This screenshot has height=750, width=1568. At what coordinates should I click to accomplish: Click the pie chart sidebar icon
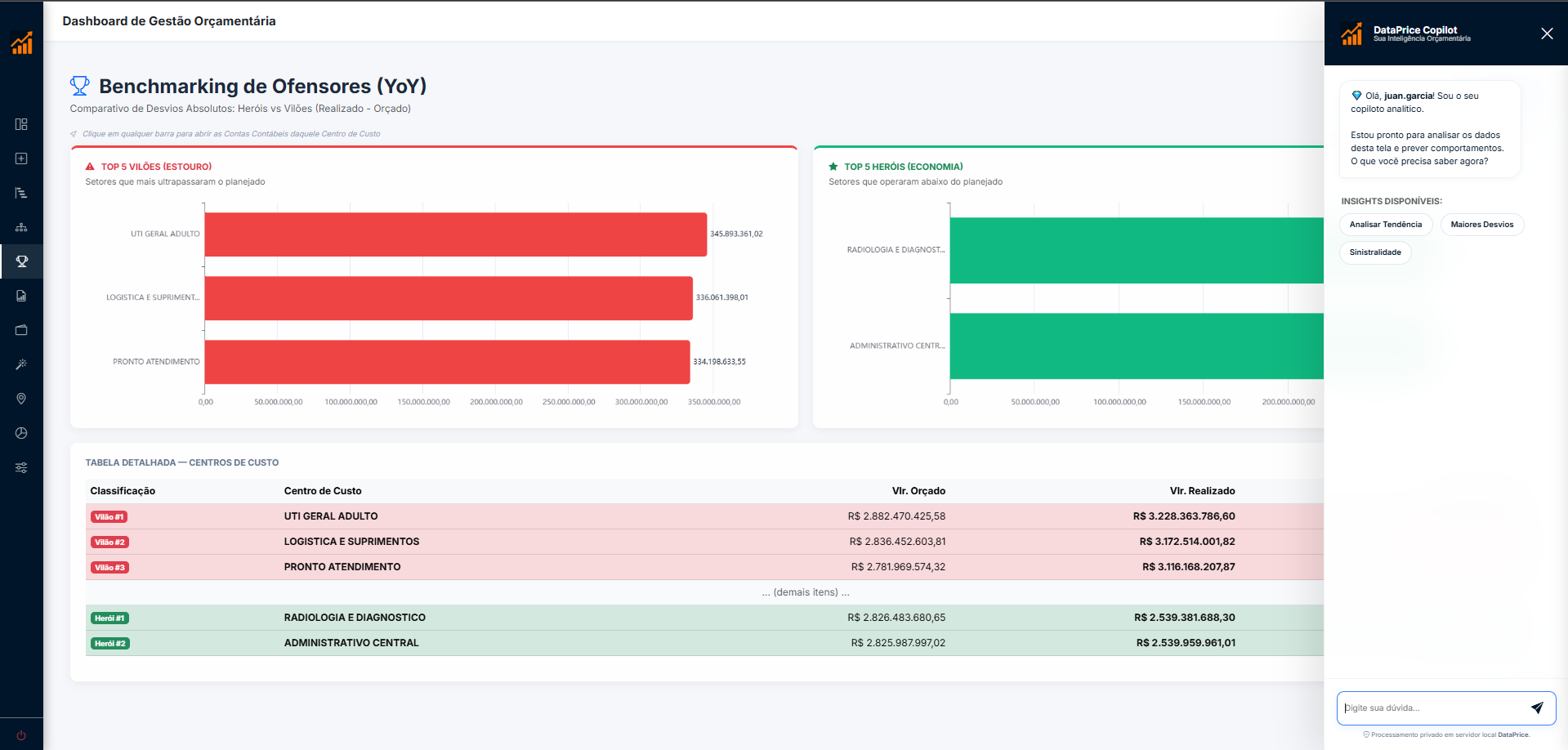coord(22,433)
